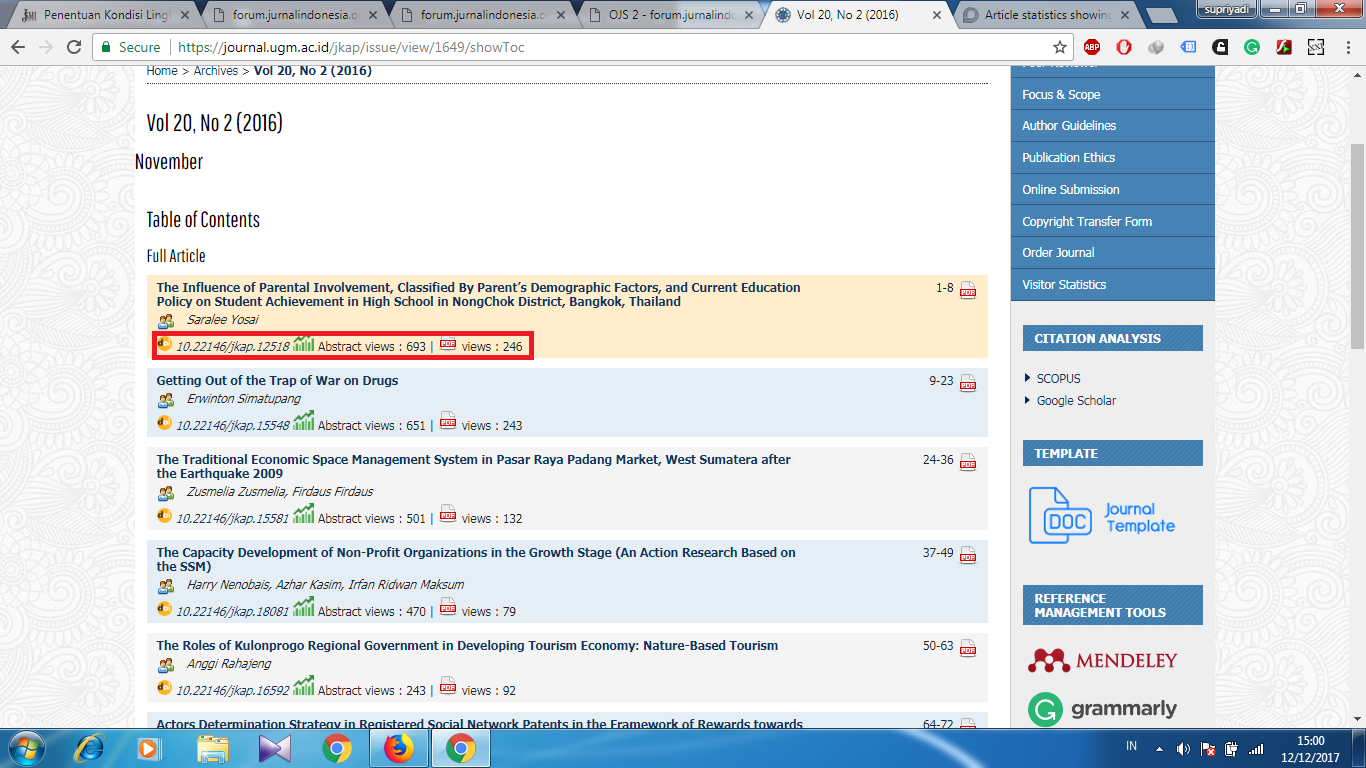Viewport: 1366px width, 768px height.
Task: Click the Adblock Plus extension icon
Action: point(1092,47)
